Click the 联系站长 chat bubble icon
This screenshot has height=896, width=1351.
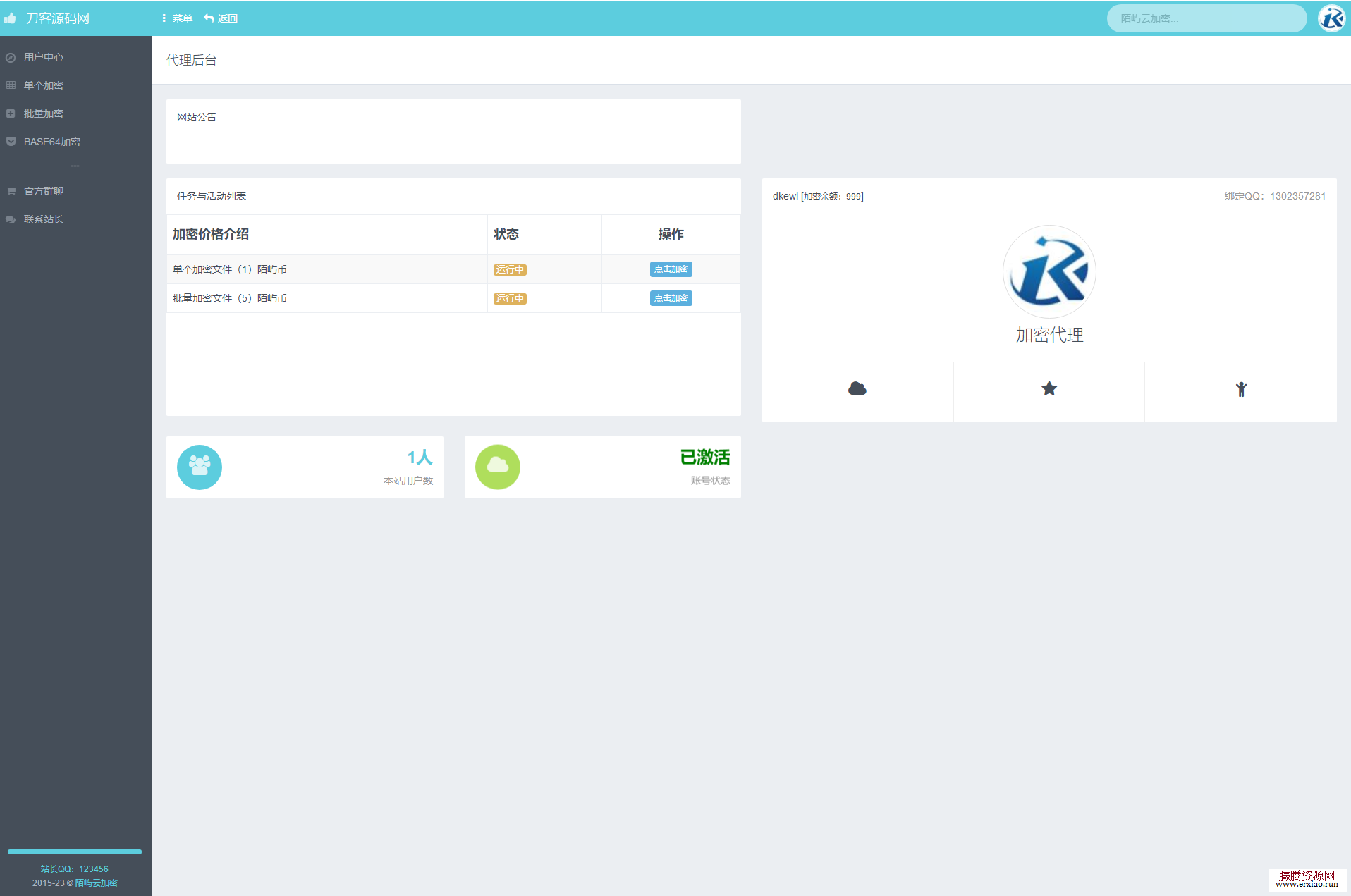click(x=11, y=219)
